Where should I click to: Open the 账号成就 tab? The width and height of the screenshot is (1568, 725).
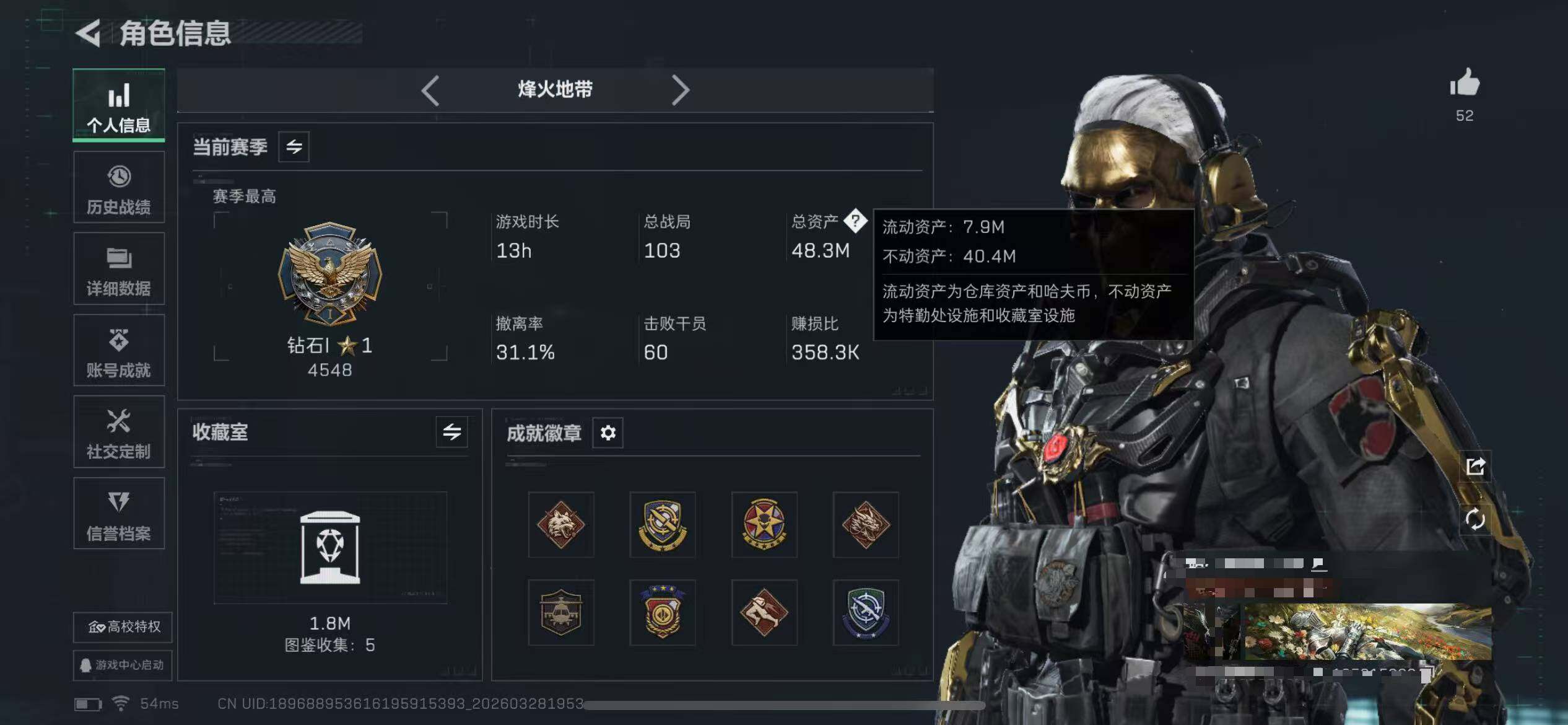(x=119, y=351)
